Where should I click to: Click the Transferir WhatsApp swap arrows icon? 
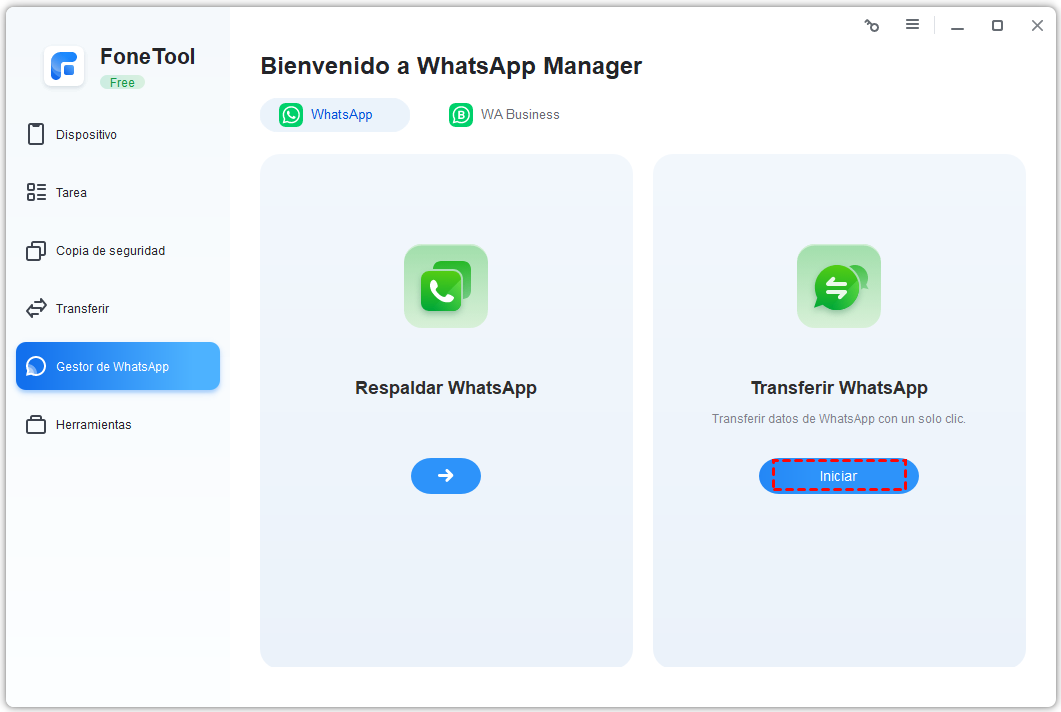pyautogui.click(x=838, y=286)
